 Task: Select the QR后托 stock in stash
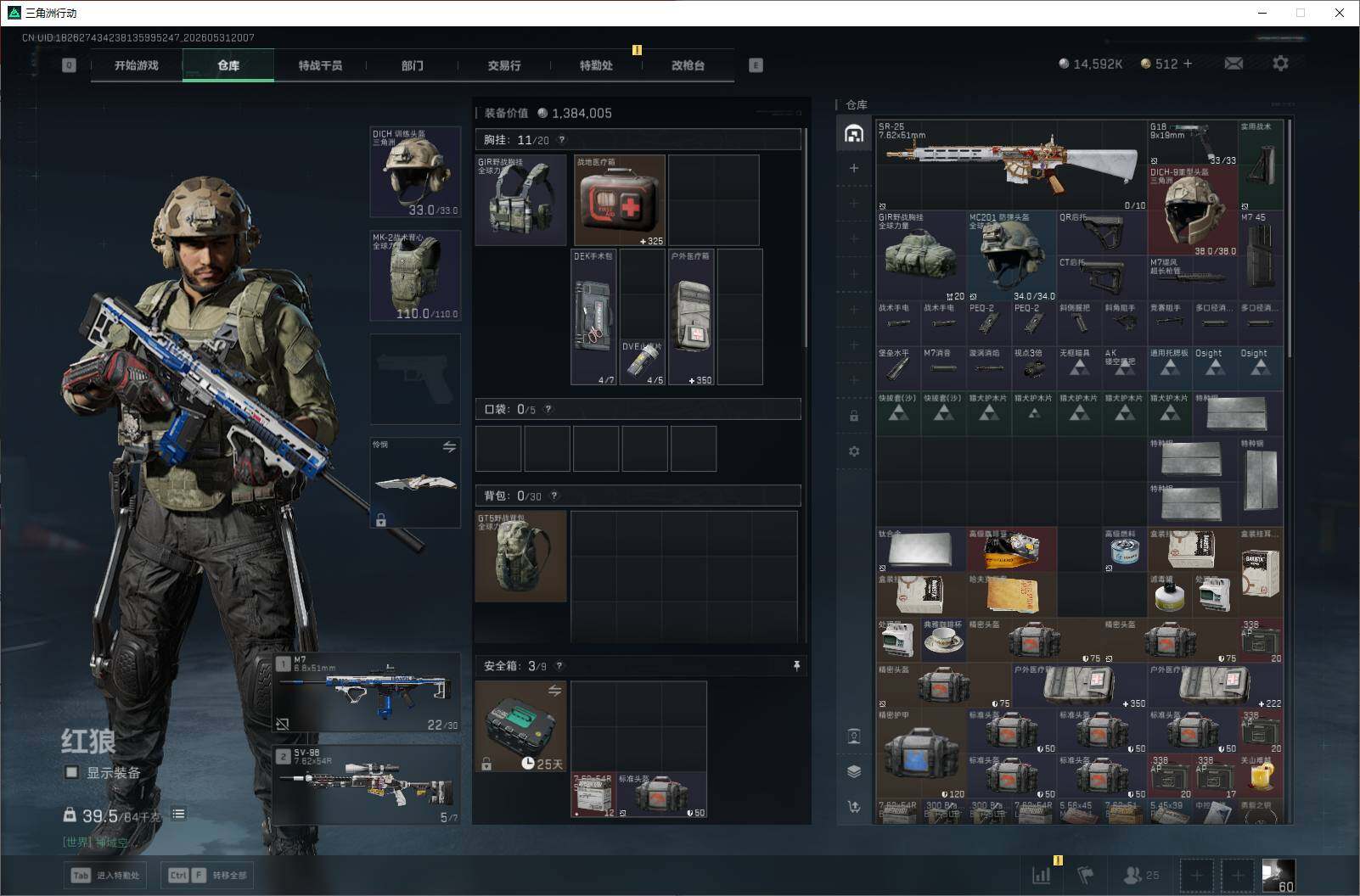(1102, 233)
